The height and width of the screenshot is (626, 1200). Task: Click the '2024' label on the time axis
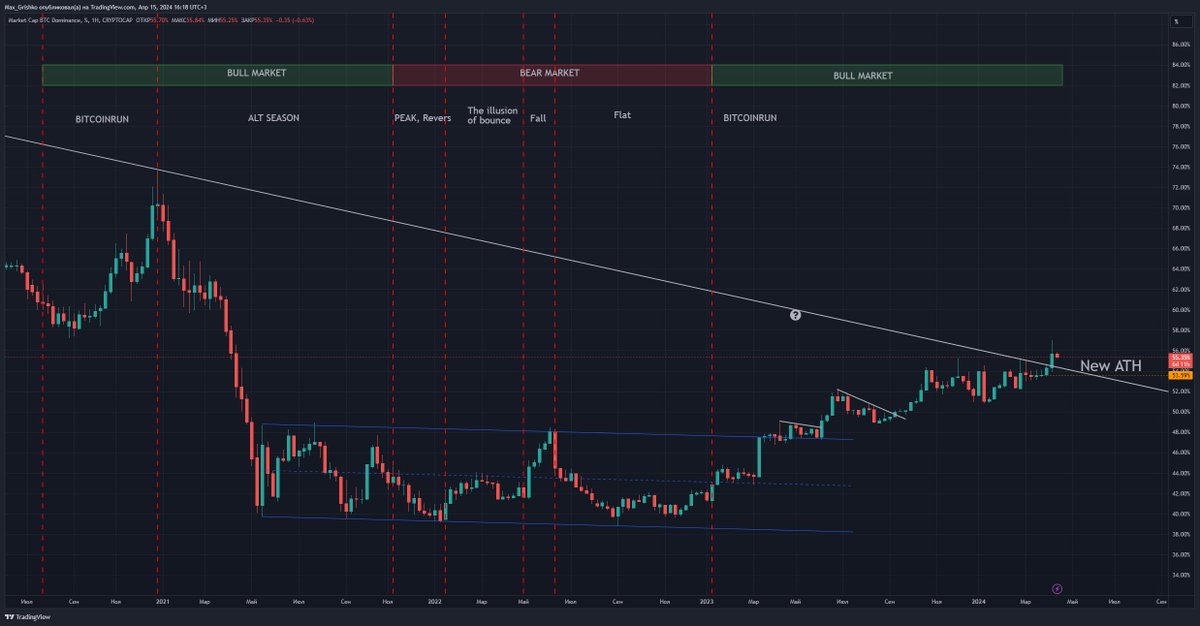click(979, 602)
